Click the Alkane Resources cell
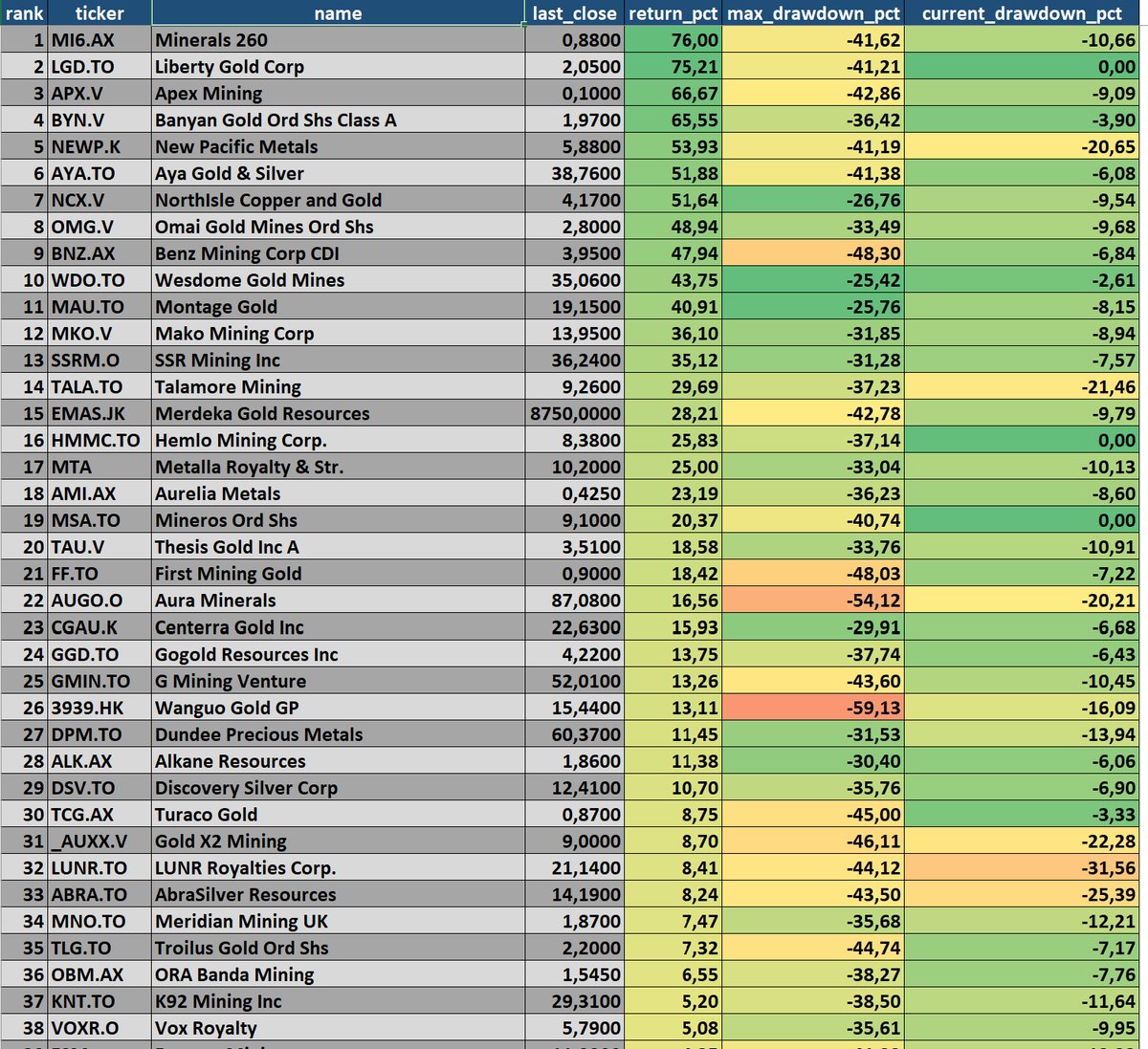Viewport: 1148px width, 1049px height. (338, 762)
